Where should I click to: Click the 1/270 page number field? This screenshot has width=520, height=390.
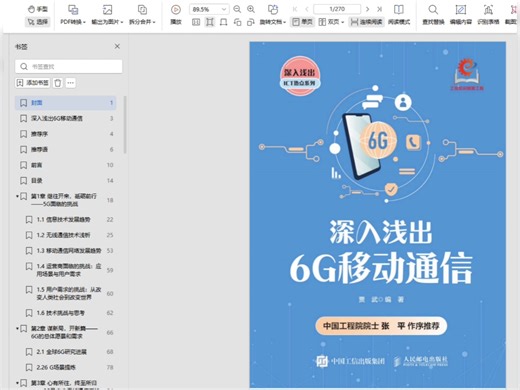tap(337, 9)
